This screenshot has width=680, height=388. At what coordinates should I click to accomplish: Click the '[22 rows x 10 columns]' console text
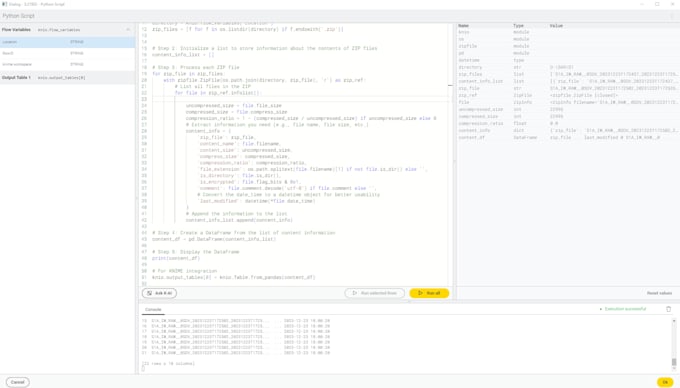point(168,364)
